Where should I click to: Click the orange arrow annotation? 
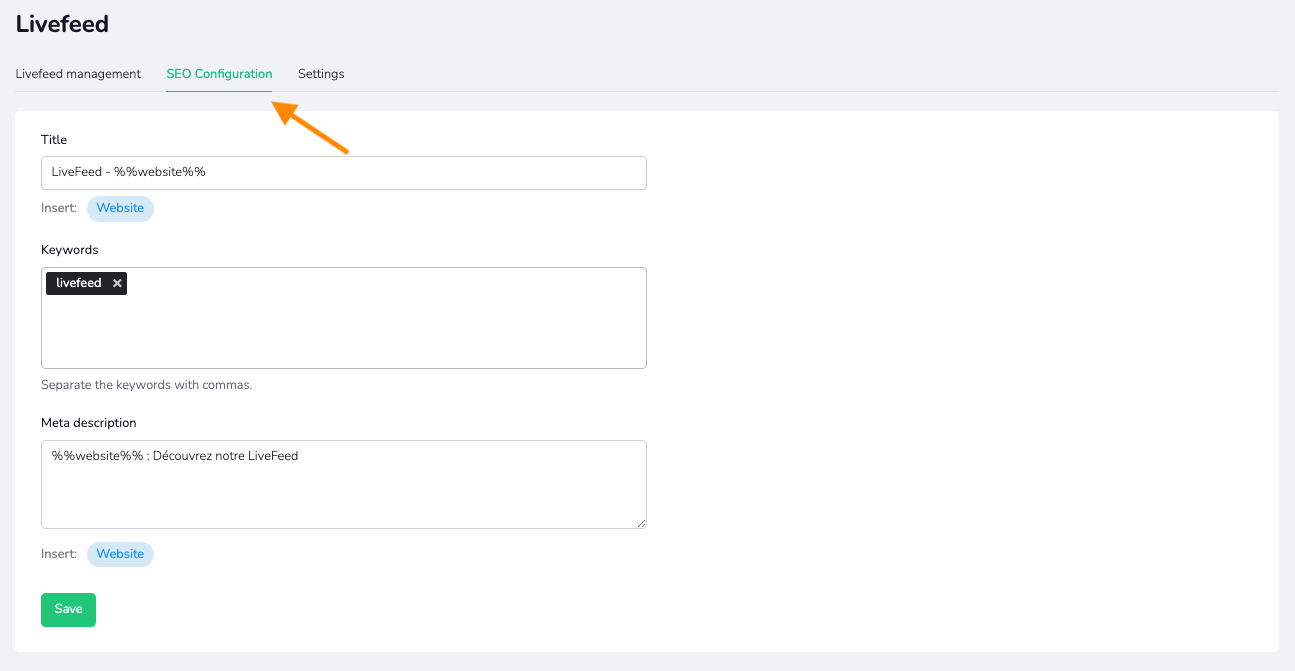pyautogui.click(x=311, y=127)
